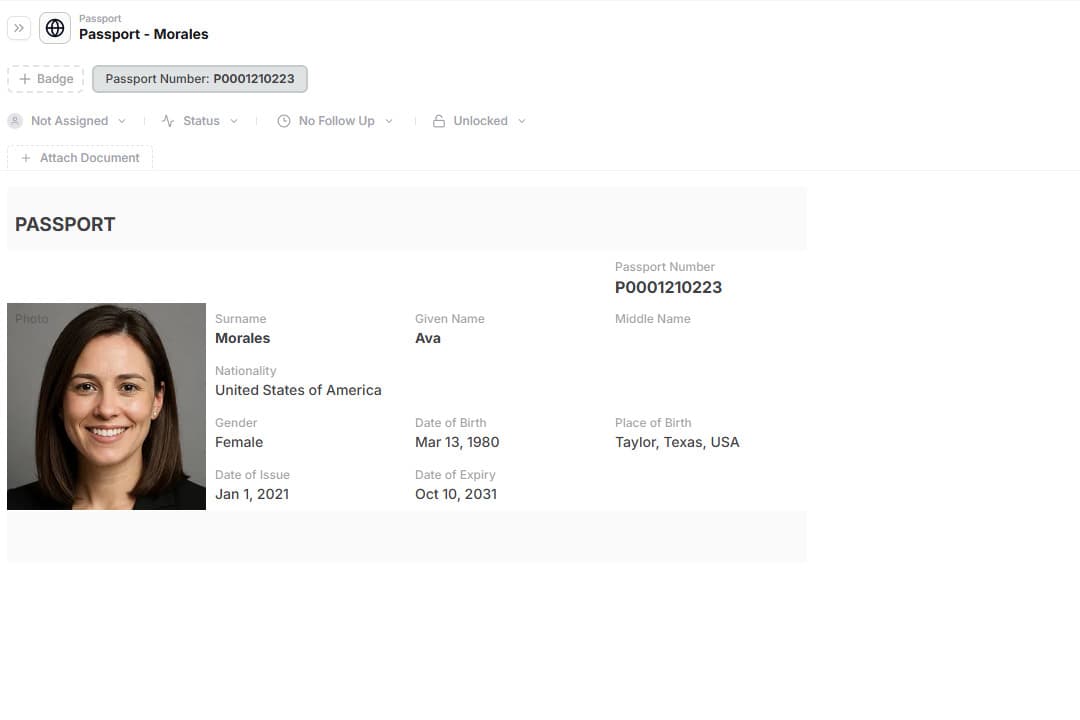Click the Date of Birth value Mar 13, 1980

coord(457,442)
